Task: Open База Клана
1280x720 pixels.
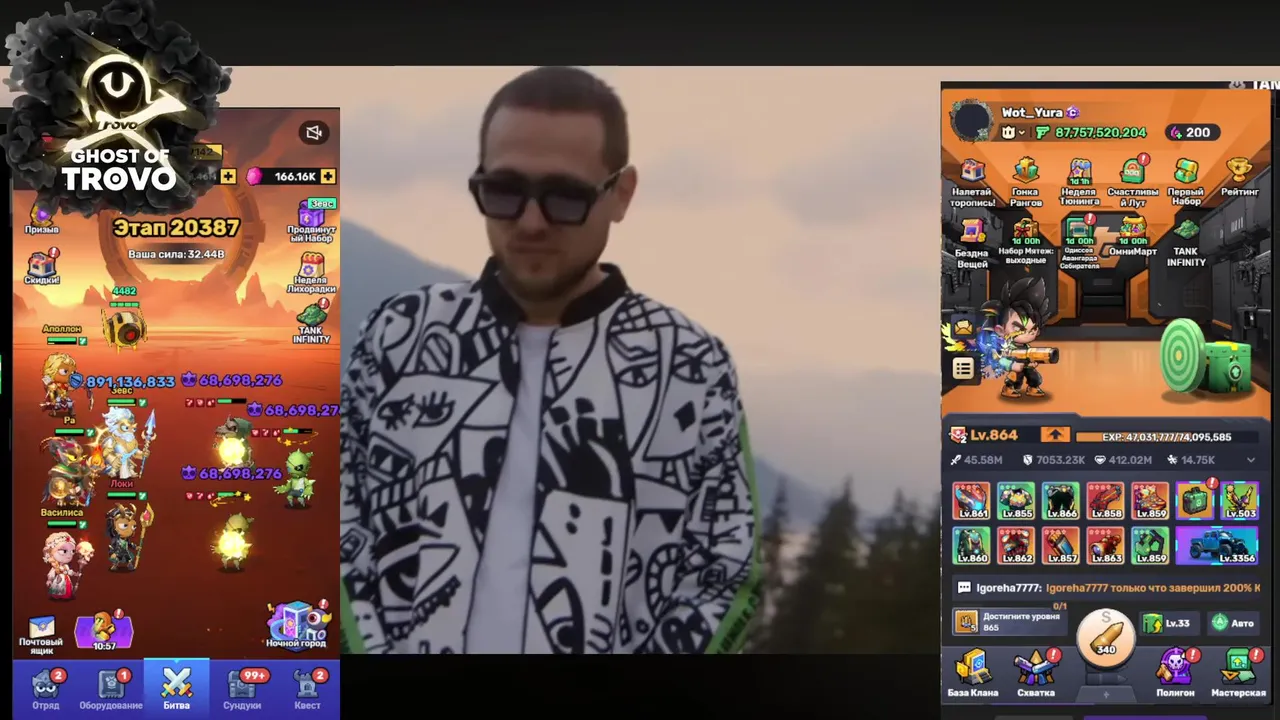Action: pos(972,674)
